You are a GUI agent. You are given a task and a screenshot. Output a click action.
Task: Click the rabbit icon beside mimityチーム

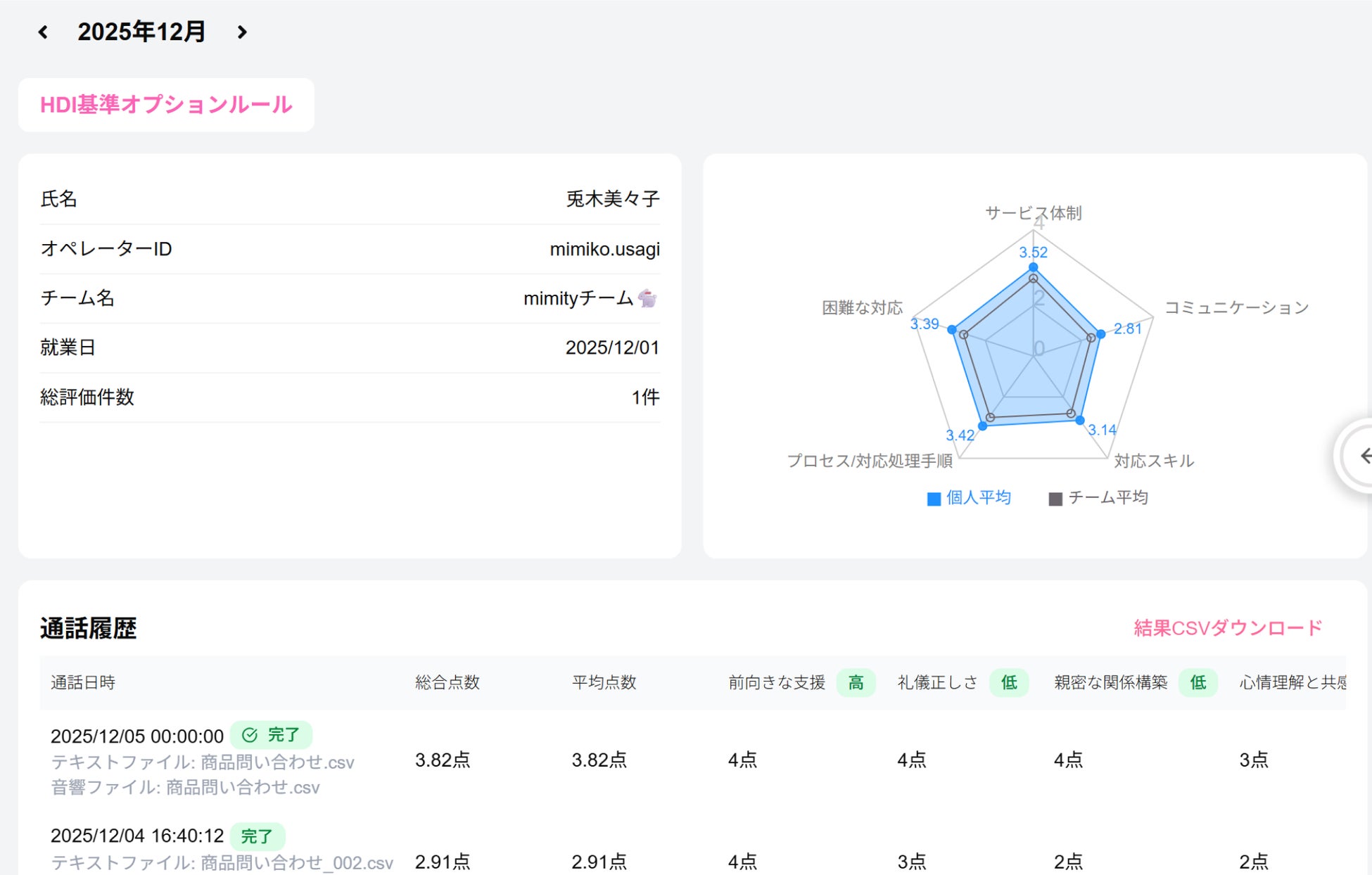click(x=647, y=298)
